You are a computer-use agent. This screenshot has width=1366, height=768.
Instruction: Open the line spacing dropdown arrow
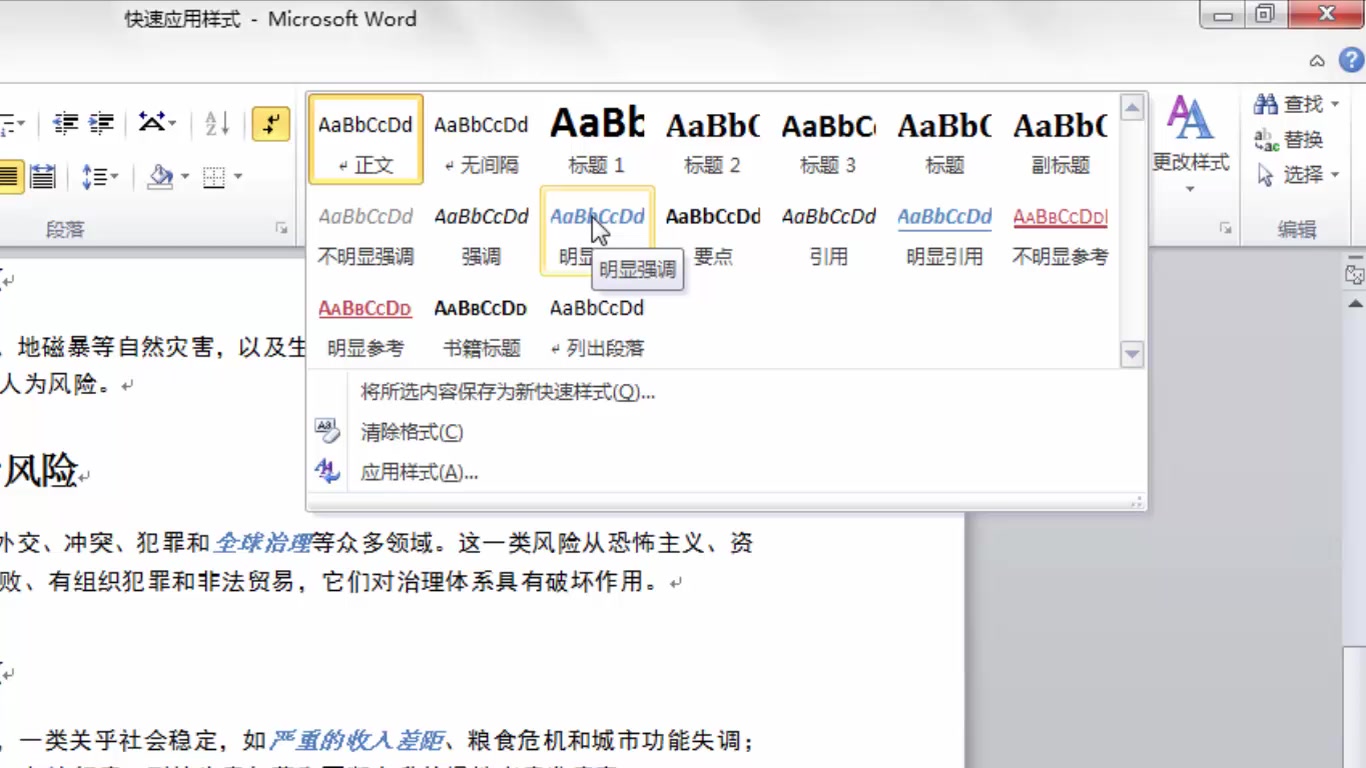[x=114, y=177]
